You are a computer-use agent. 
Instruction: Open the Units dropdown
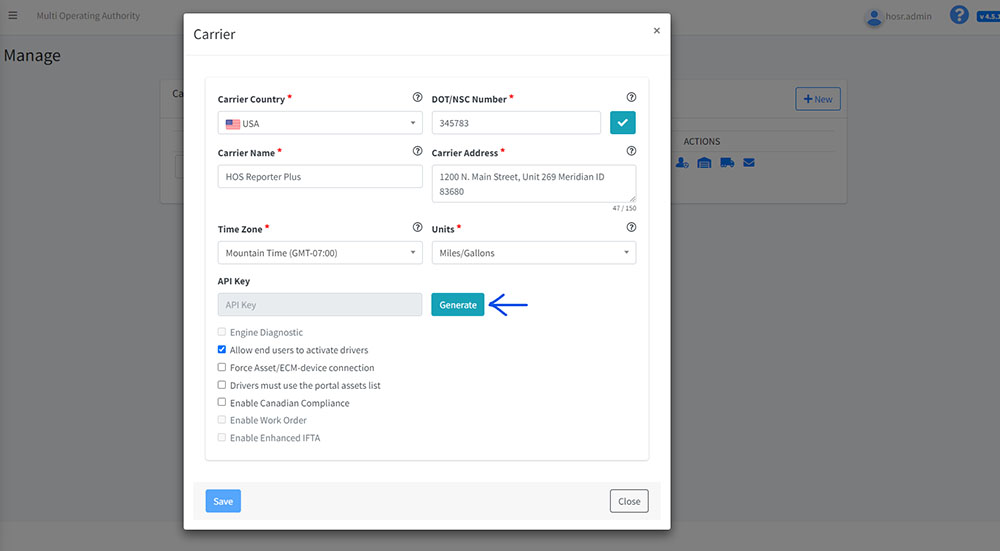534,253
